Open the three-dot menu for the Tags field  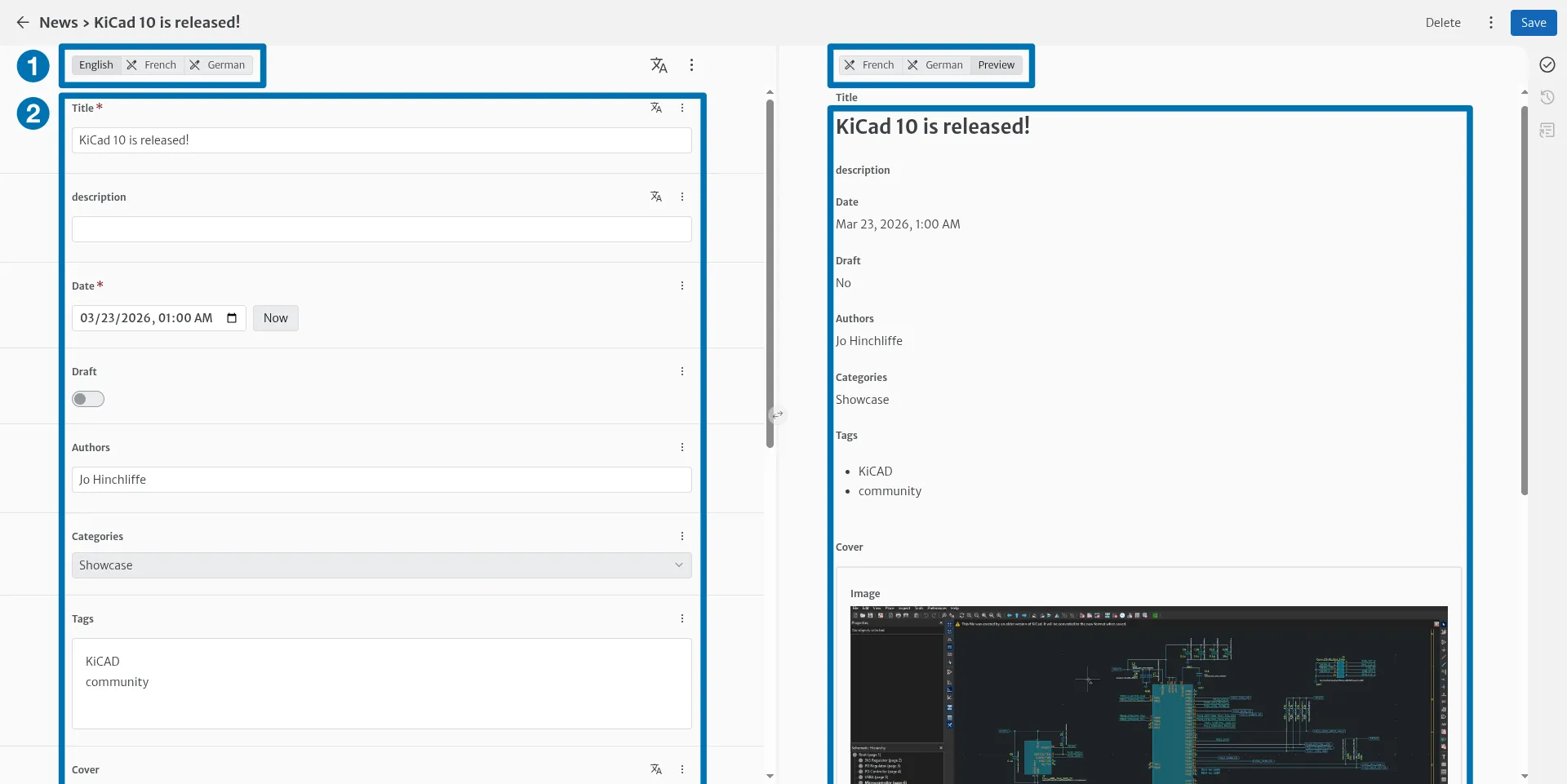click(682, 618)
